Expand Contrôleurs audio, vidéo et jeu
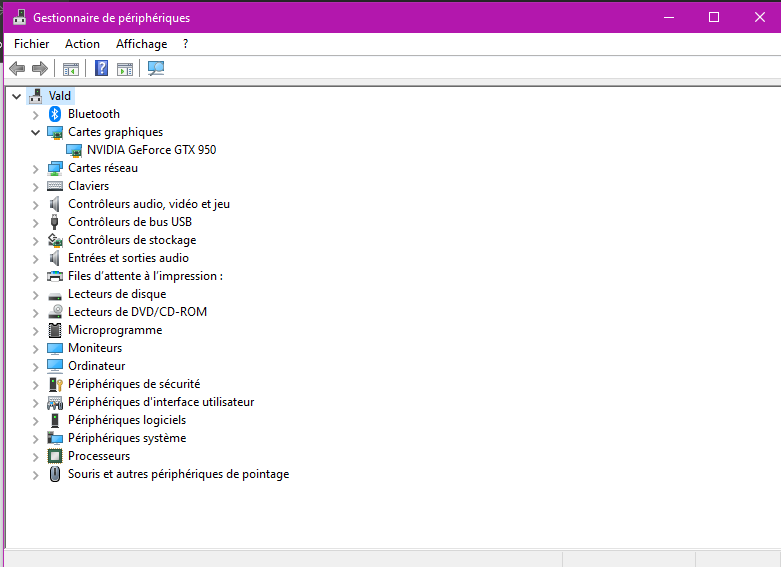Screen dimensions: 781x567 pyautogui.click(x=35, y=205)
